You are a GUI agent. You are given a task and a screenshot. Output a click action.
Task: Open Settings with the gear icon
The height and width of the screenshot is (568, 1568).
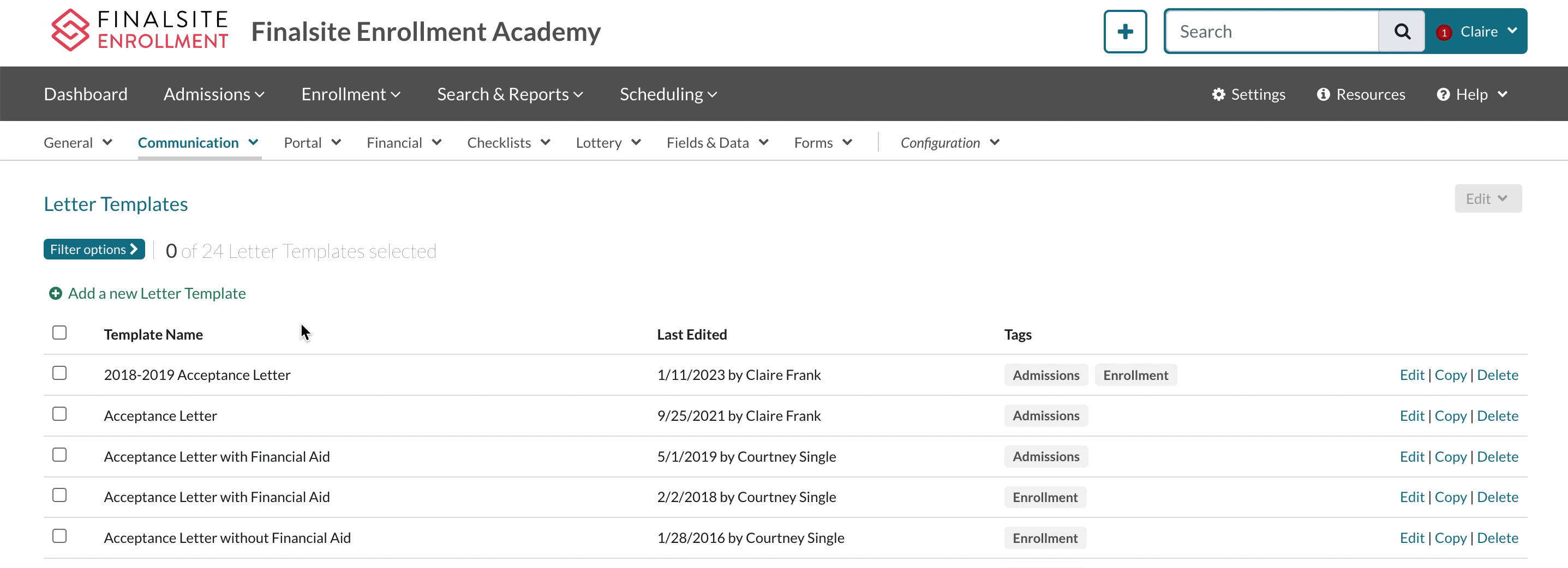(1218, 94)
